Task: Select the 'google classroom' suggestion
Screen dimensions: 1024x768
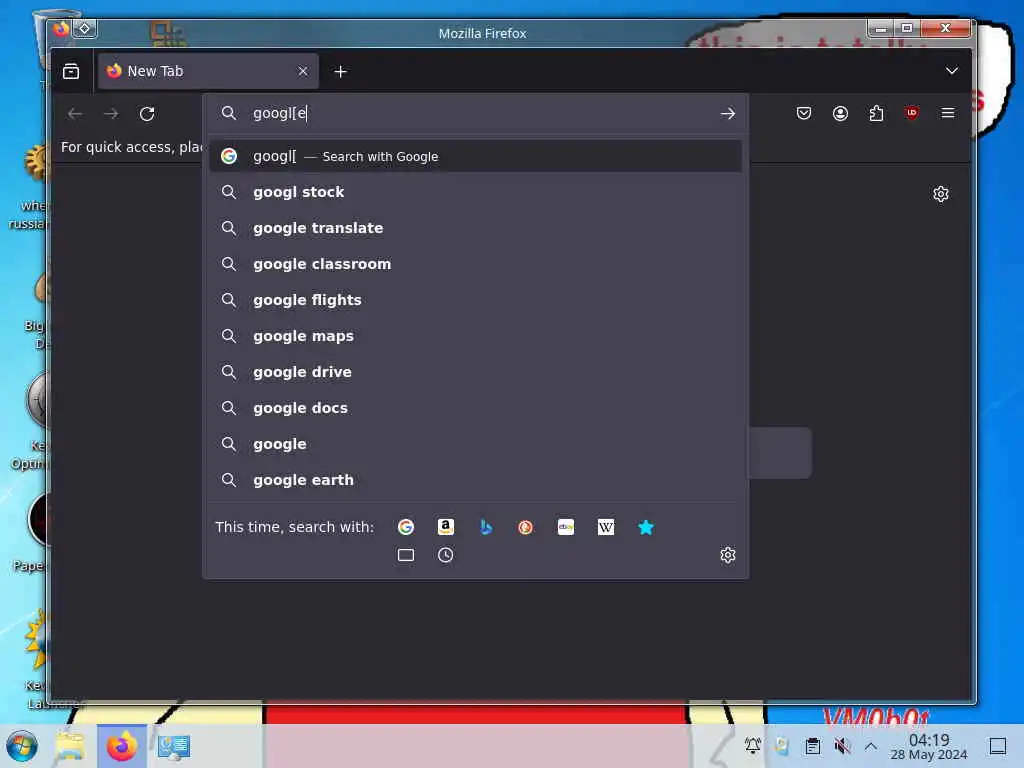Action: [x=475, y=264]
